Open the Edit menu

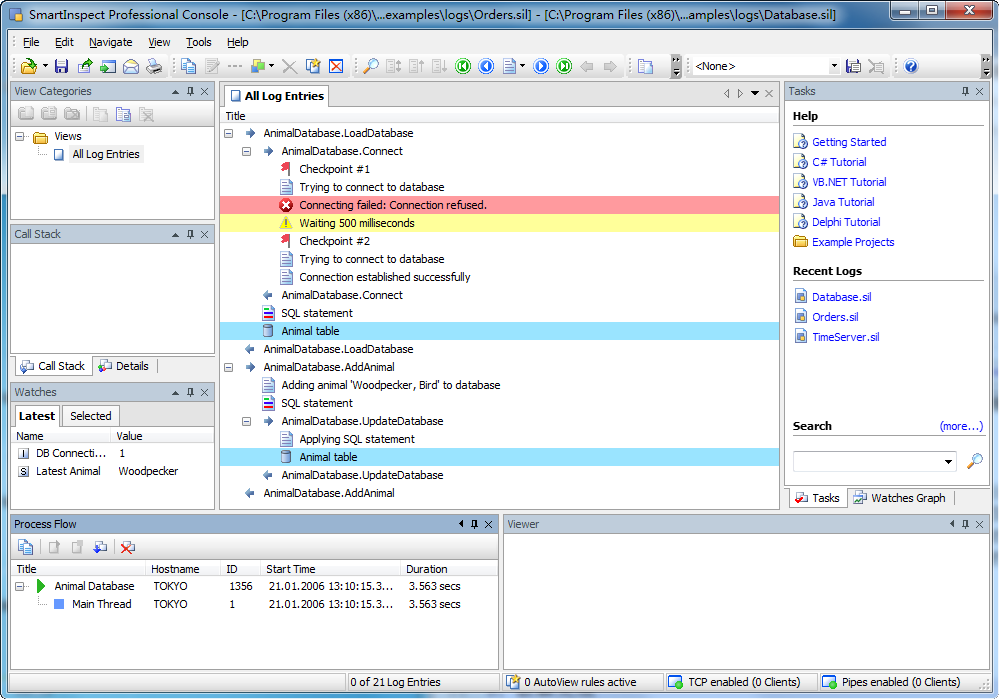click(x=64, y=42)
